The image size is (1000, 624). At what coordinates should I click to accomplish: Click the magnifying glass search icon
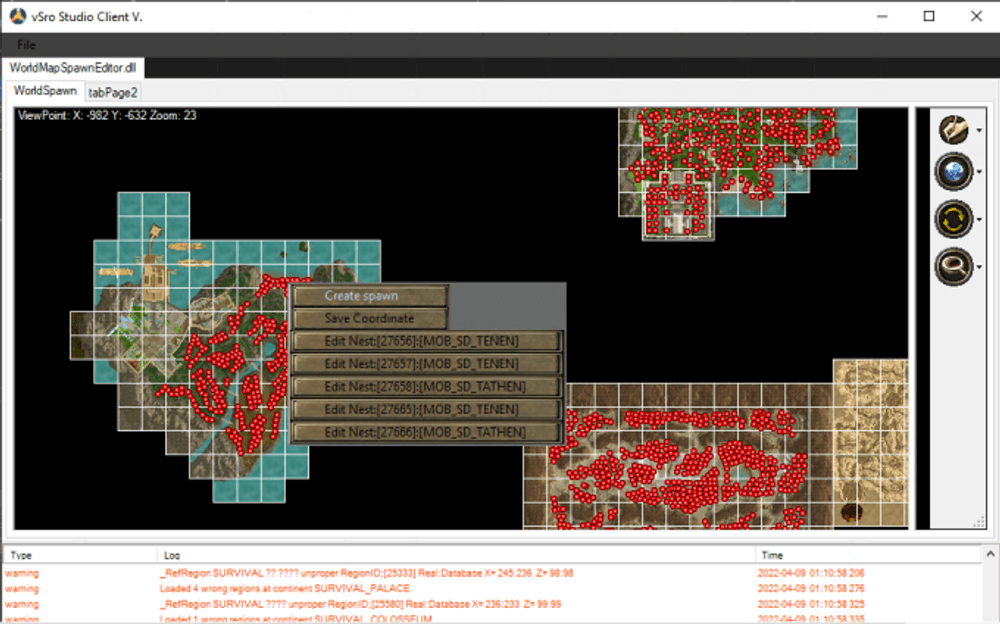(x=953, y=266)
